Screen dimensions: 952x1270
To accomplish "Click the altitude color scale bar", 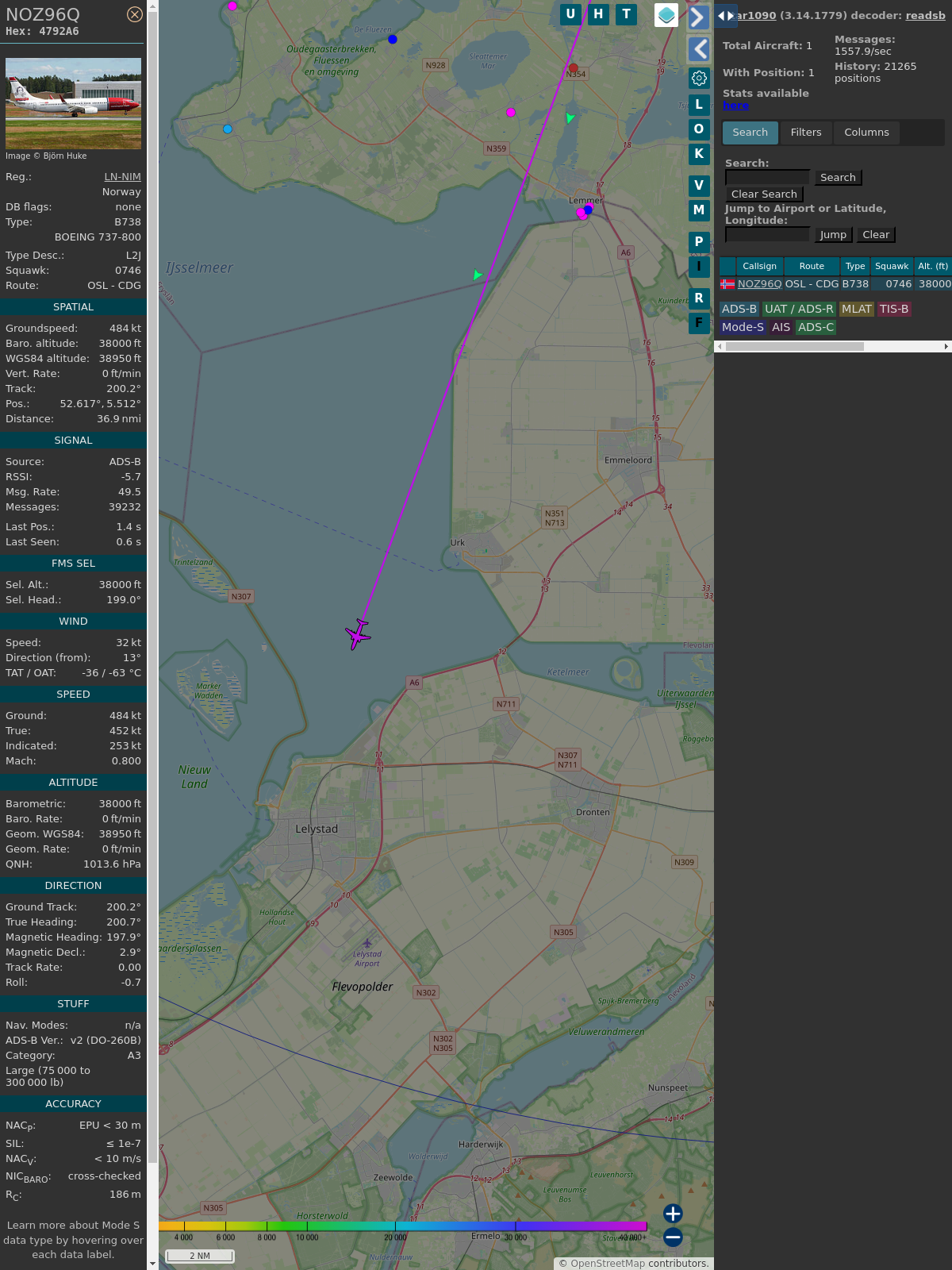I will click(x=403, y=1226).
